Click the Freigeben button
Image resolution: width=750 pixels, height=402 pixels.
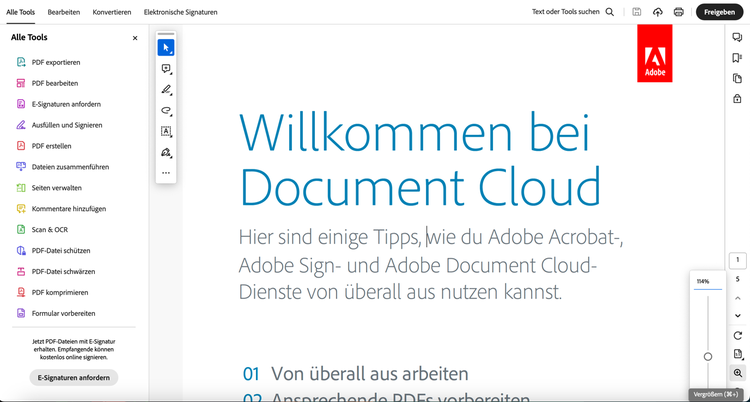[x=719, y=12]
